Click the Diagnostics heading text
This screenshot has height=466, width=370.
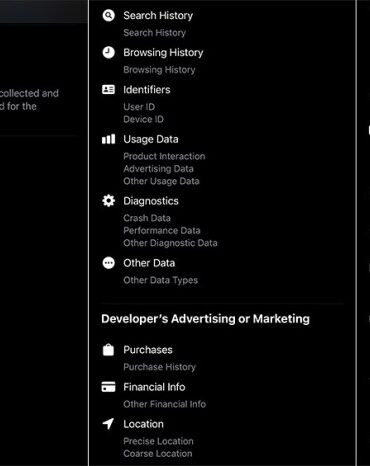151,201
